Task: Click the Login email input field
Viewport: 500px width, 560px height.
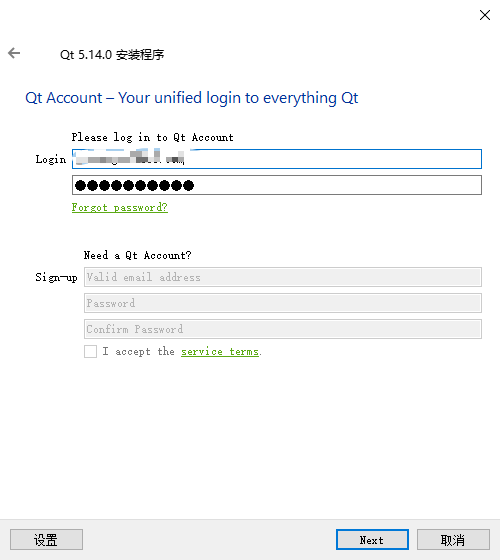Action: click(277, 159)
